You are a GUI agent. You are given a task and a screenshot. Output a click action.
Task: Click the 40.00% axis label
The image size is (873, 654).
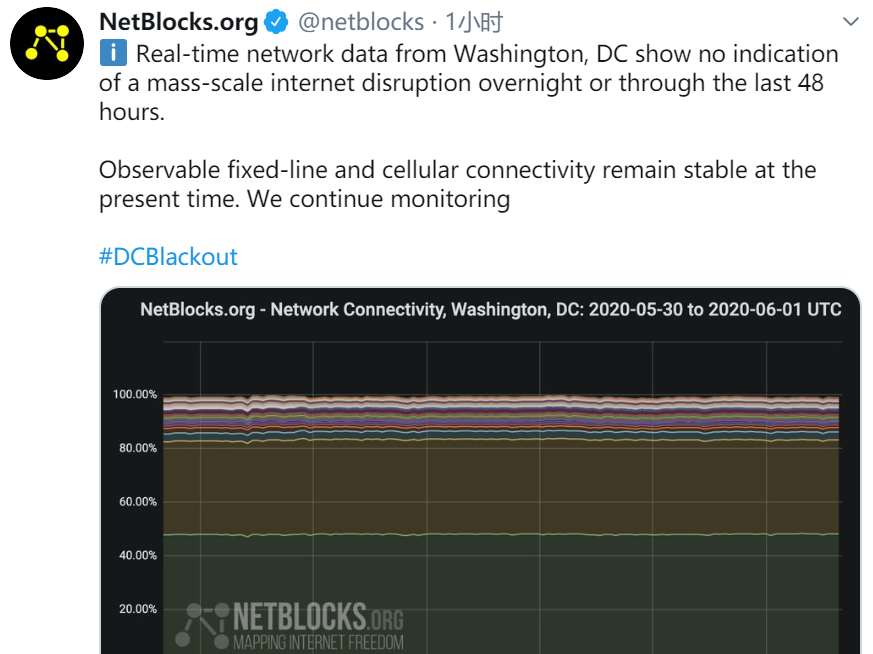click(138, 555)
